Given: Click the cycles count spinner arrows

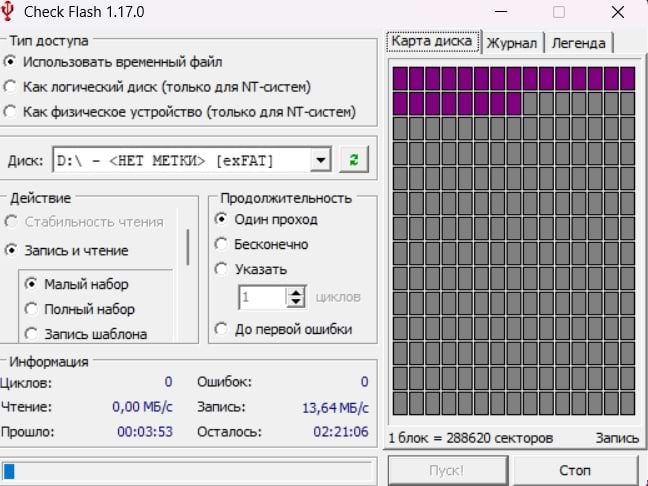Looking at the screenshot, I should (x=295, y=297).
